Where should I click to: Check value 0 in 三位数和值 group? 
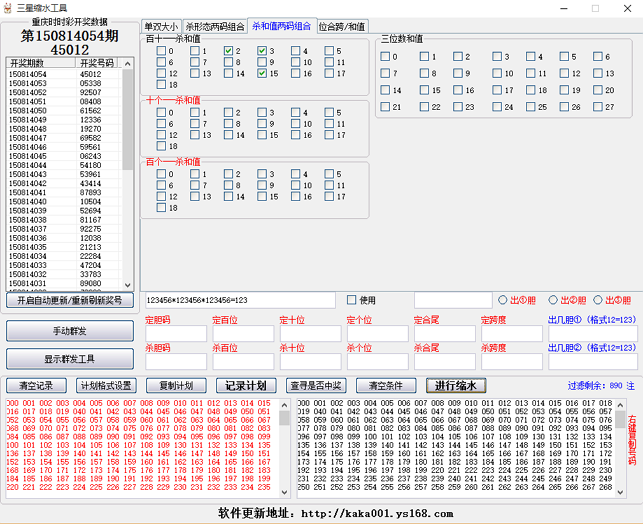click(x=385, y=57)
